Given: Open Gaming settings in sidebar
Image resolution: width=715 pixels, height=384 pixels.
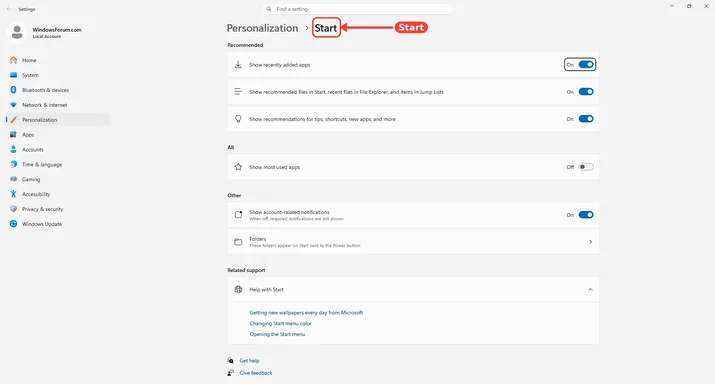Looking at the screenshot, I should click(31, 179).
